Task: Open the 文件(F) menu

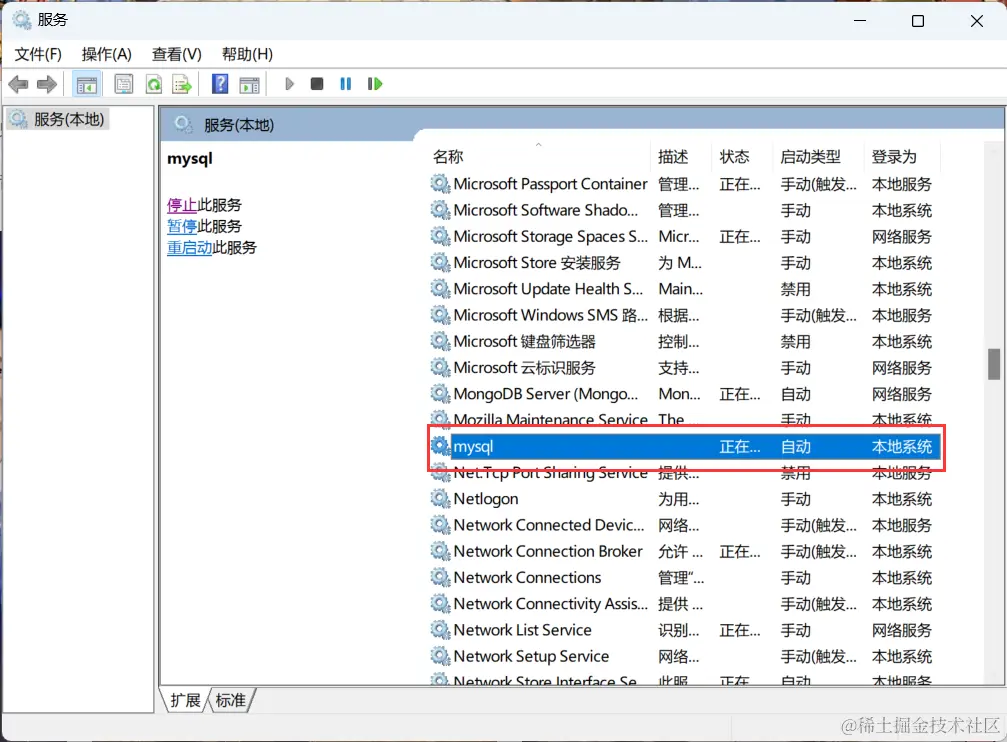Action: point(38,55)
